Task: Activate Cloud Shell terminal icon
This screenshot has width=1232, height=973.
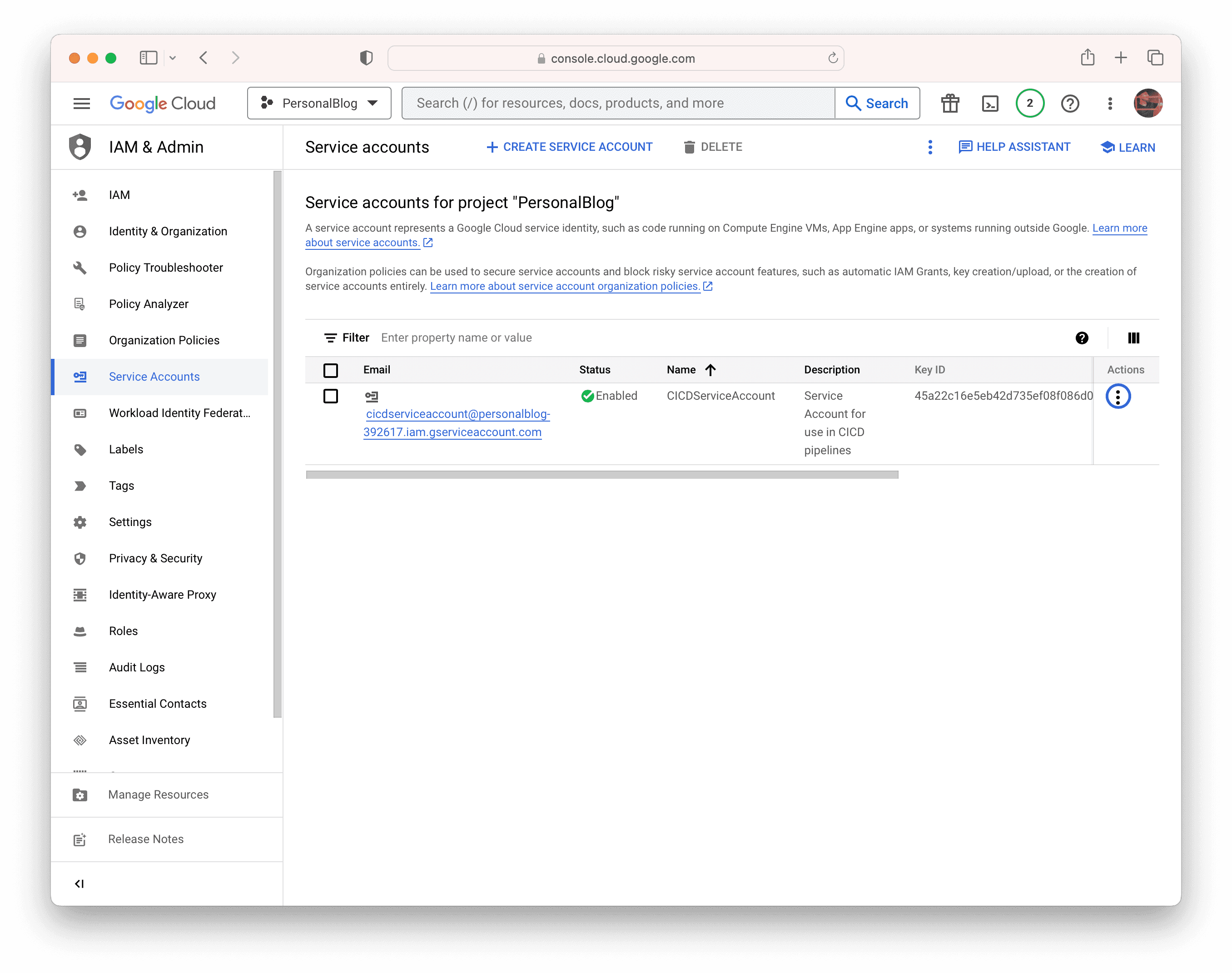Action: (990, 103)
